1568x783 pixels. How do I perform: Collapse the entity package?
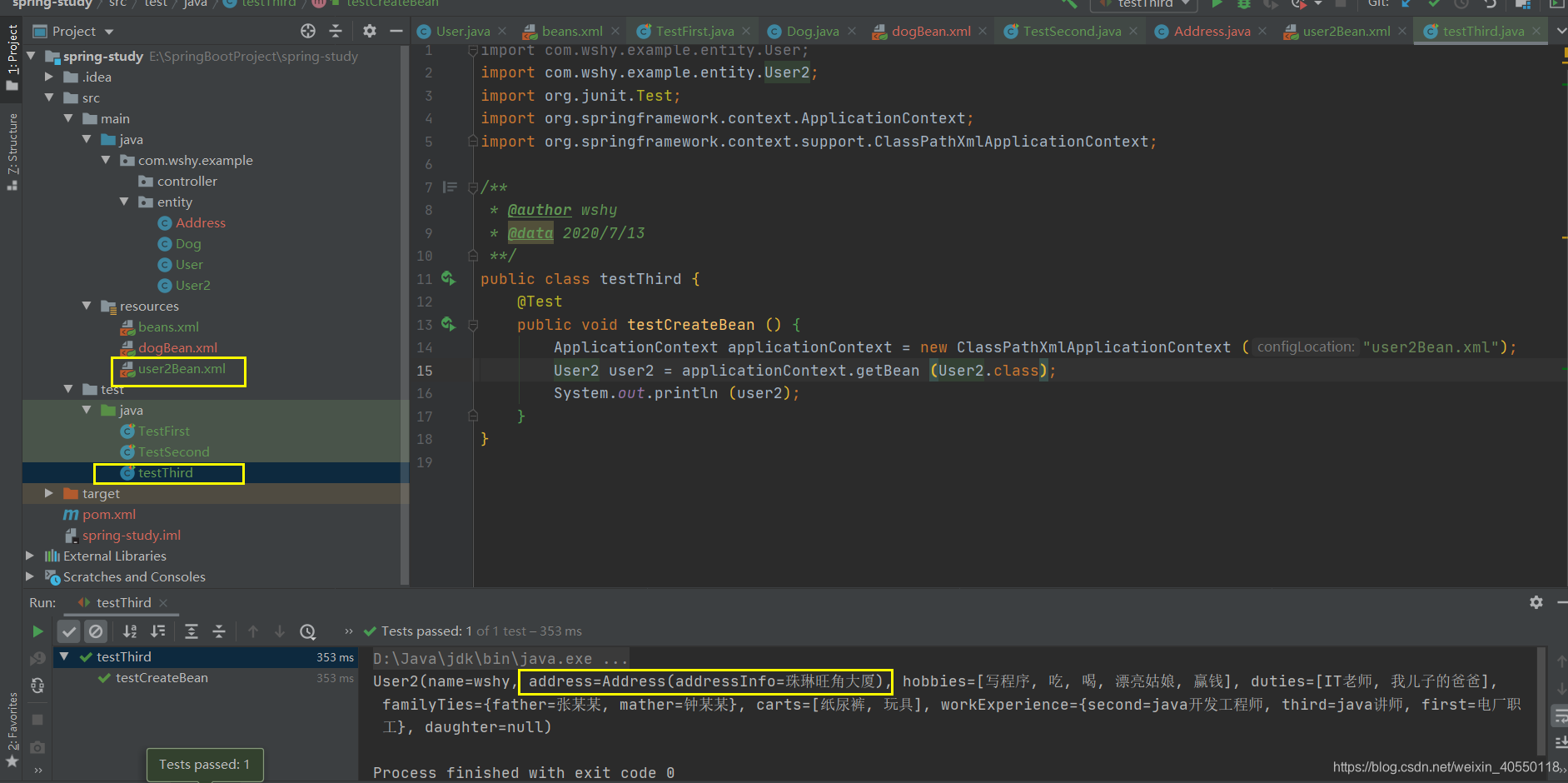coord(124,202)
